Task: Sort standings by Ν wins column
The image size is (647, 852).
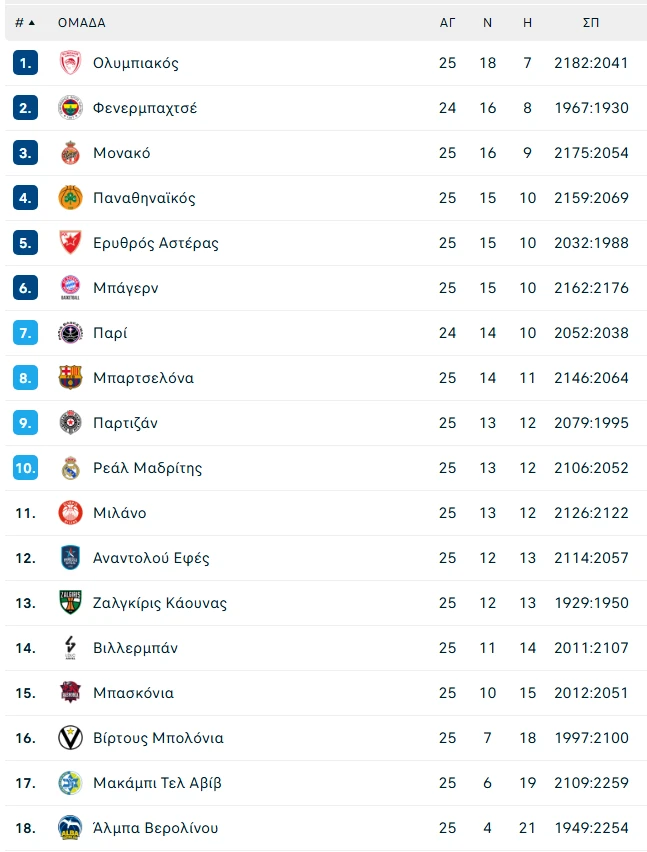Action: click(487, 22)
